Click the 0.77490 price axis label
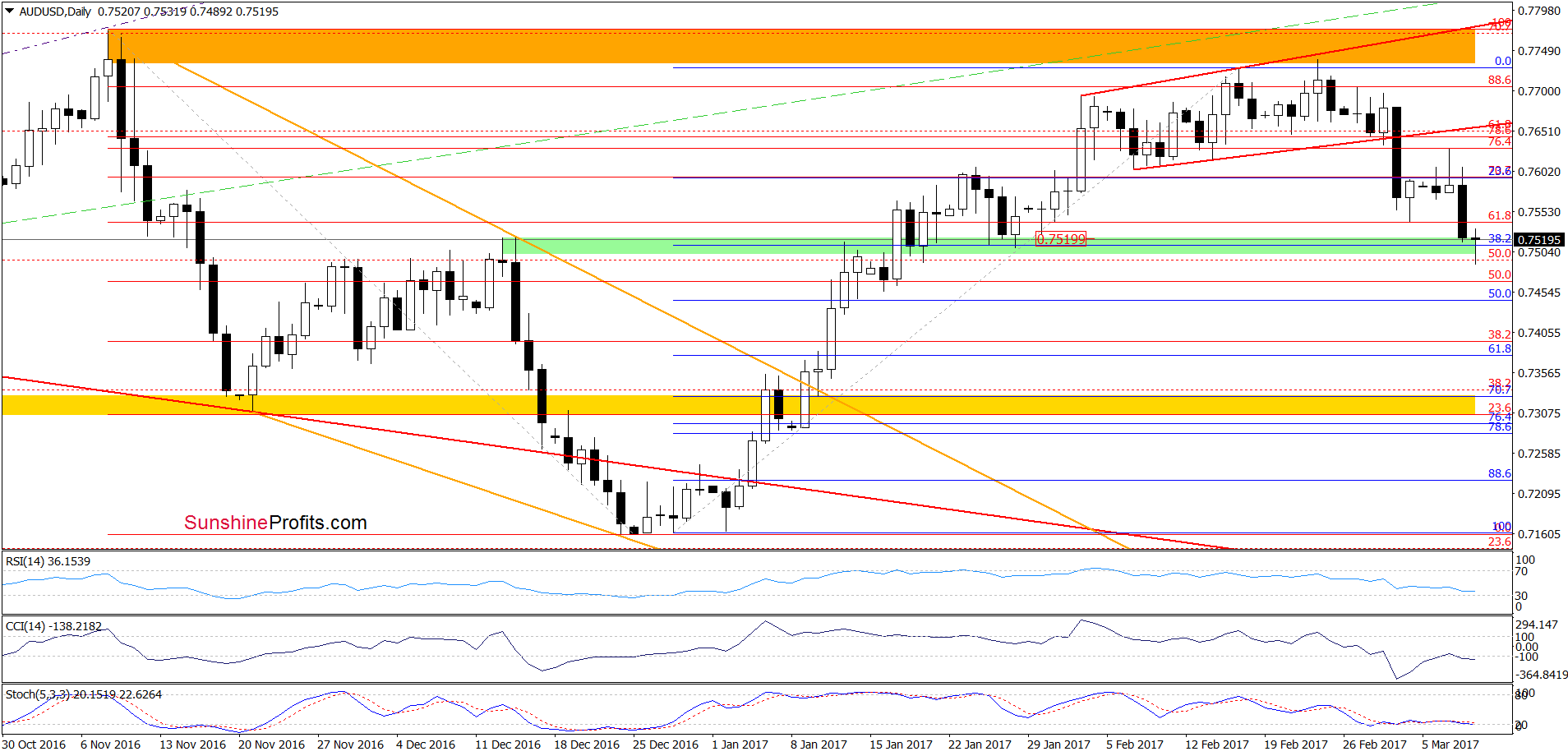The image size is (1568, 756). click(x=1538, y=51)
